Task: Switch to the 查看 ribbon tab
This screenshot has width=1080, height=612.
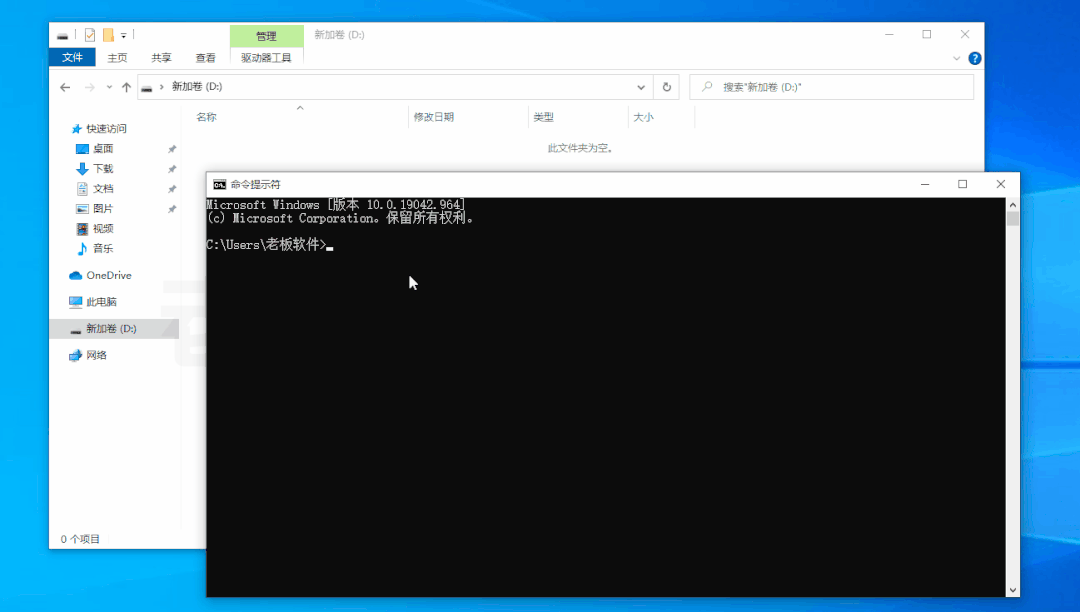Action: pos(205,58)
